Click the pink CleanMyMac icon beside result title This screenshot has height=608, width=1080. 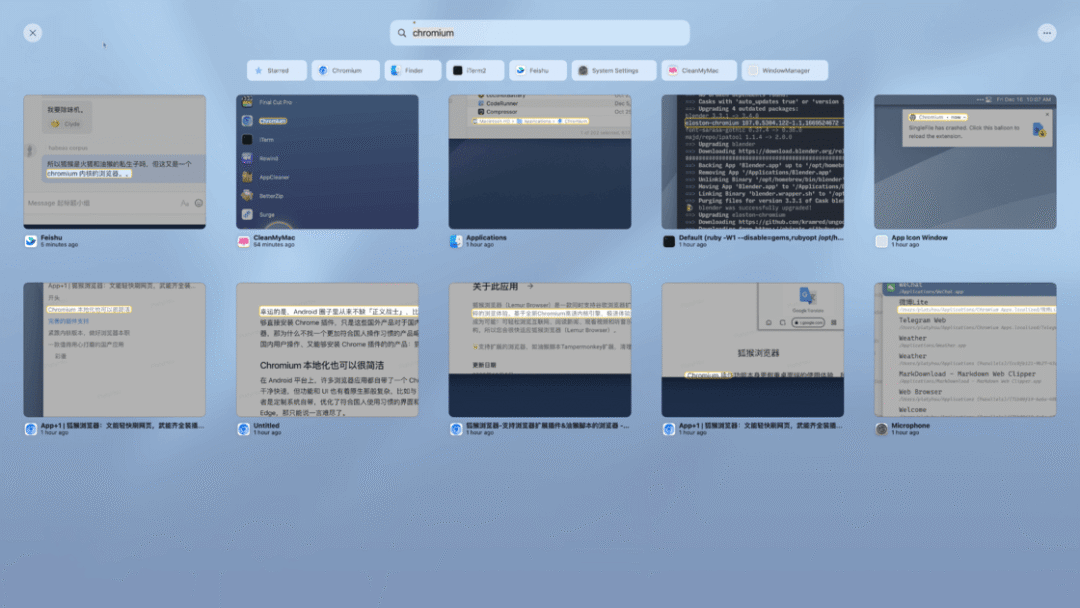(x=243, y=241)
